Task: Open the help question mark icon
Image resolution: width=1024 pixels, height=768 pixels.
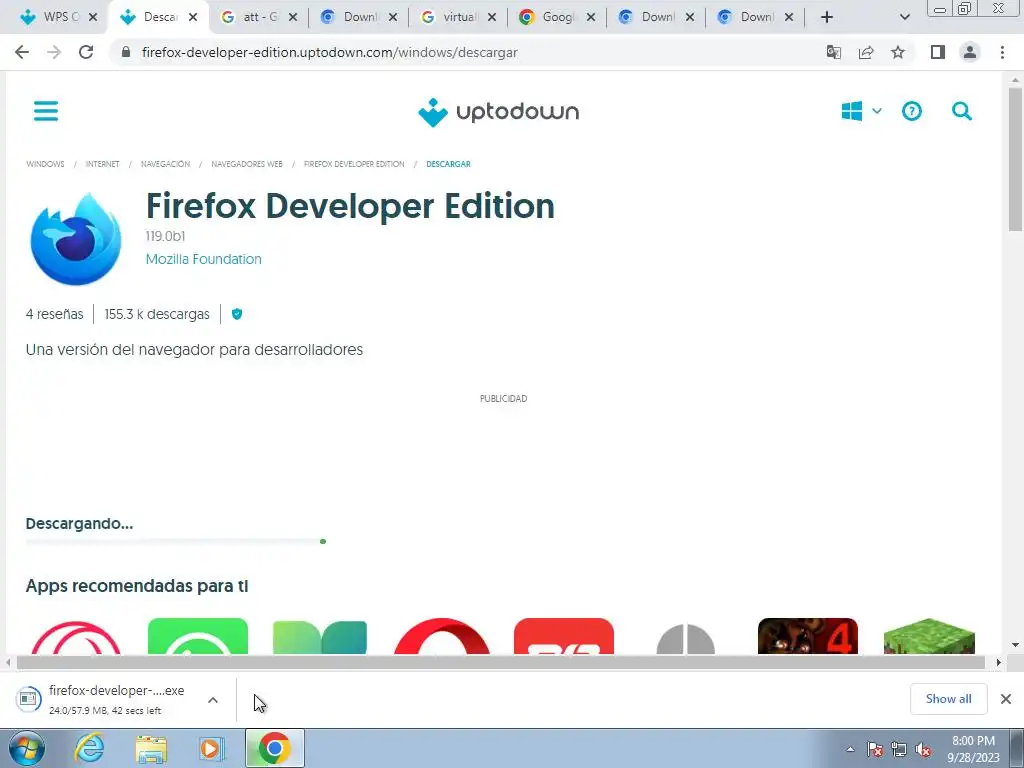Action: tap(912, 111)
